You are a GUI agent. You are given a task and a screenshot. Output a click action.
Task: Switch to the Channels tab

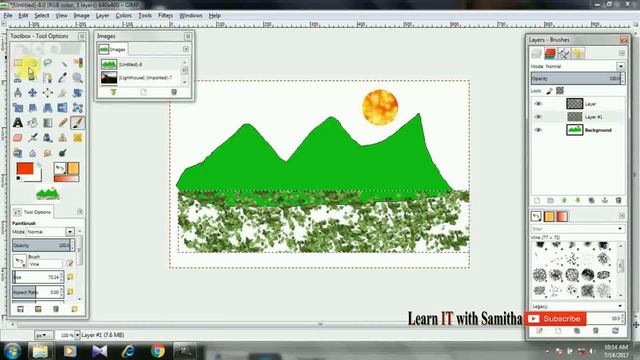550,53
